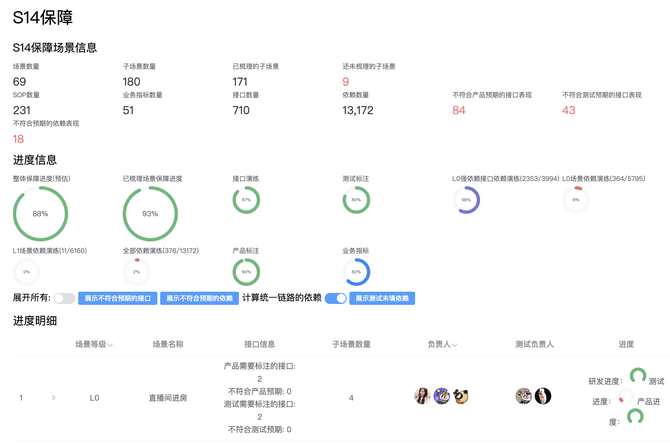
Task: Click the purple owner avatar in 负责人 column
Action: (442, 396)
